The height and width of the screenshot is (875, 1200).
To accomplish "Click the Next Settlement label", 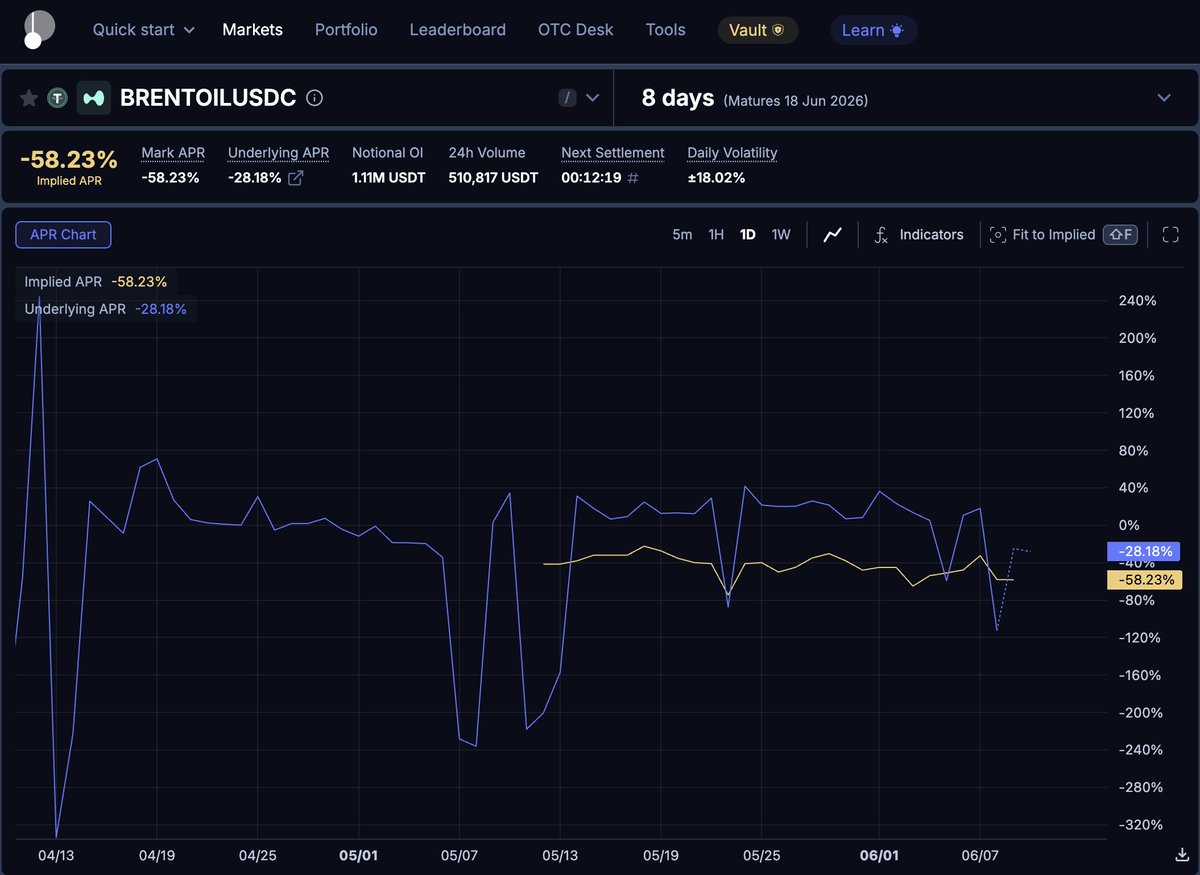I will click(613, 153).
